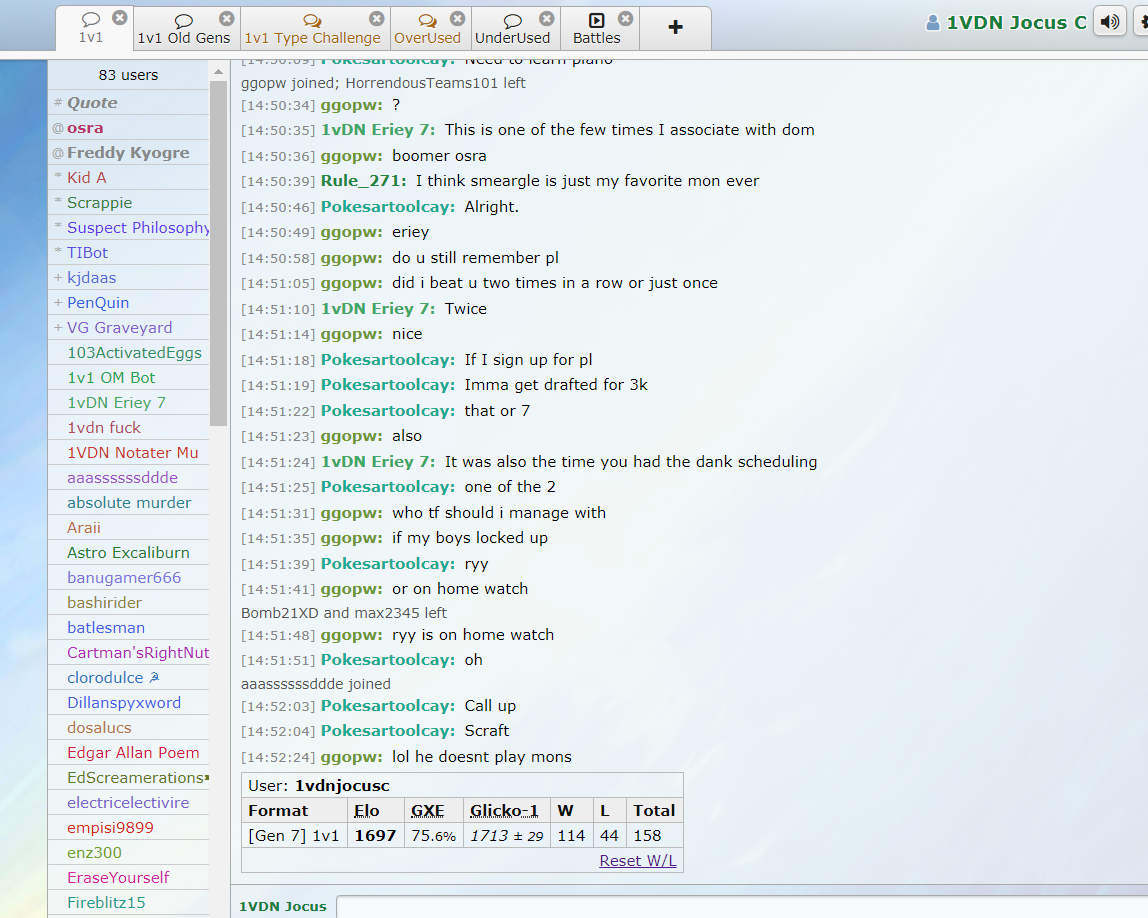Select user Araii in list
This screenshot has width=1148, height=918.
129,527
